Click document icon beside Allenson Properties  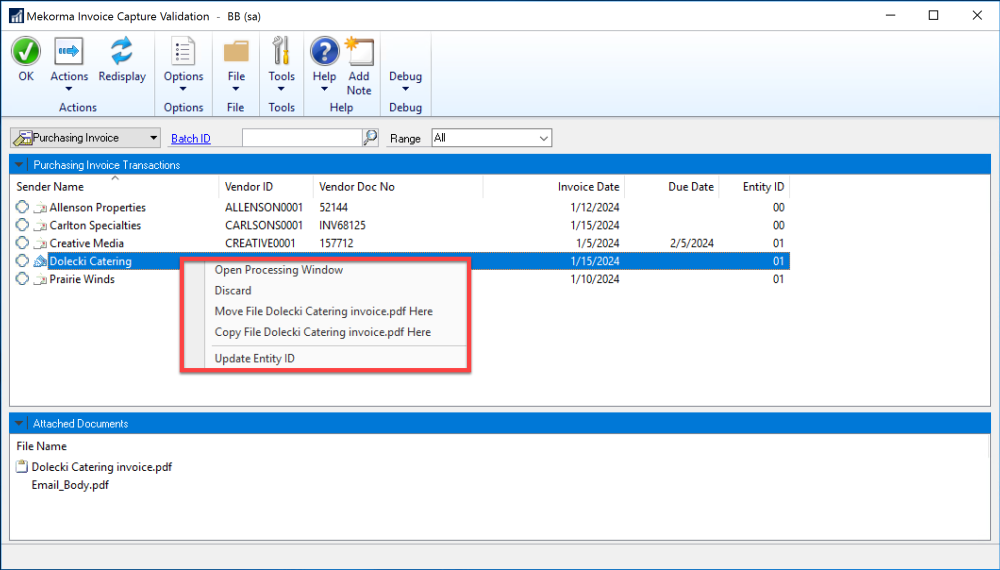tap(40, 207)
